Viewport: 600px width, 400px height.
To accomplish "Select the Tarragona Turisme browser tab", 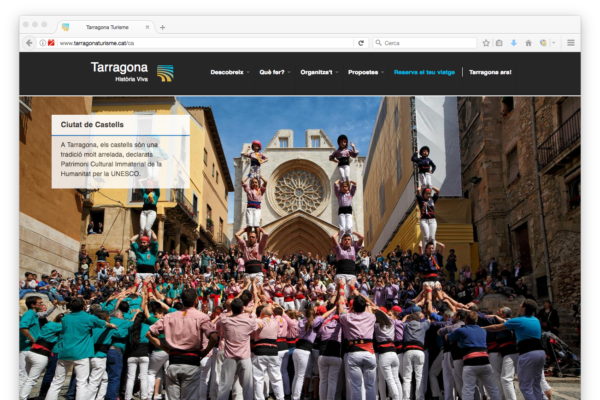I will click(x=107, y=27).
